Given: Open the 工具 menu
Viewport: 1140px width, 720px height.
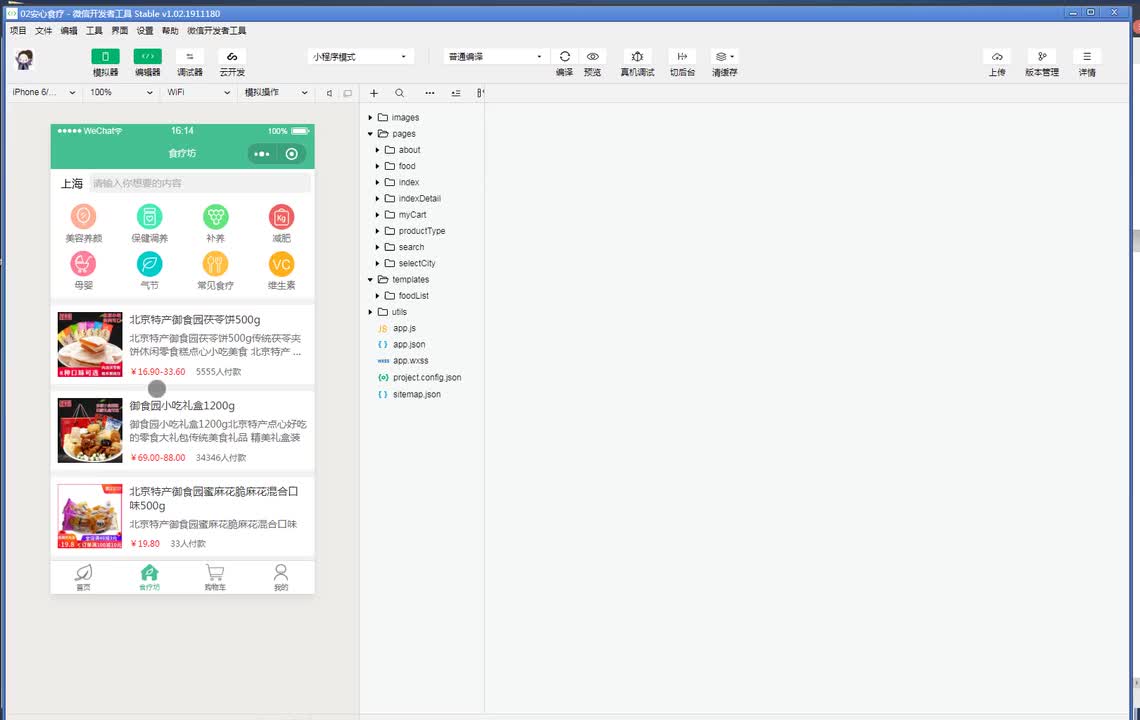Looking at the screenshot, I should point(95,31).
